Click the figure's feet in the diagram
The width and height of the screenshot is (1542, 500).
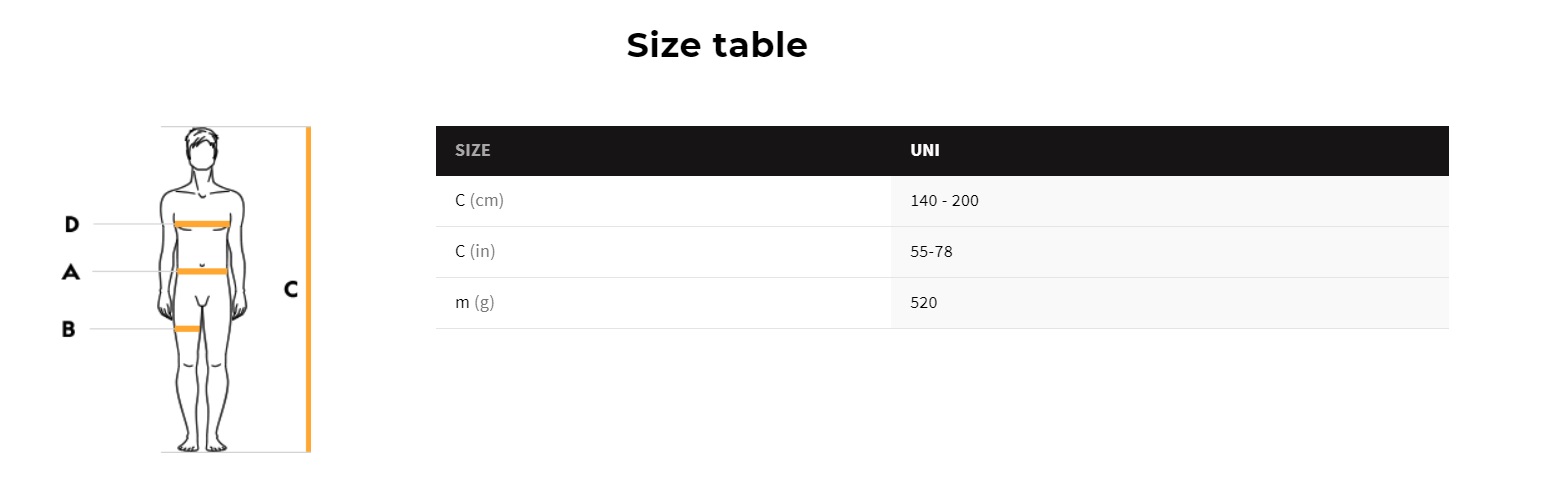point(202,443)
